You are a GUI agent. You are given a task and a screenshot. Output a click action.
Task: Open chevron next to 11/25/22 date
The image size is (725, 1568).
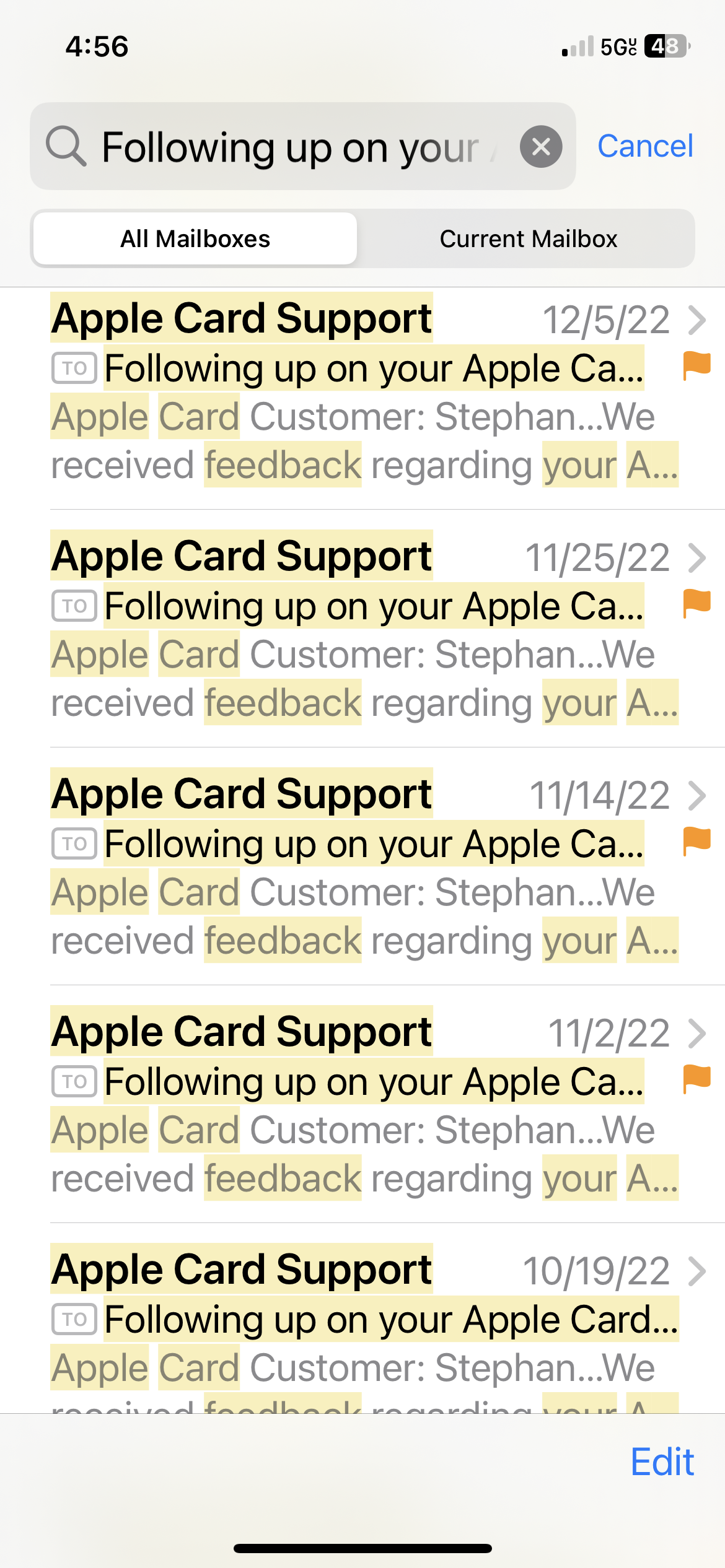coord(697,558)
